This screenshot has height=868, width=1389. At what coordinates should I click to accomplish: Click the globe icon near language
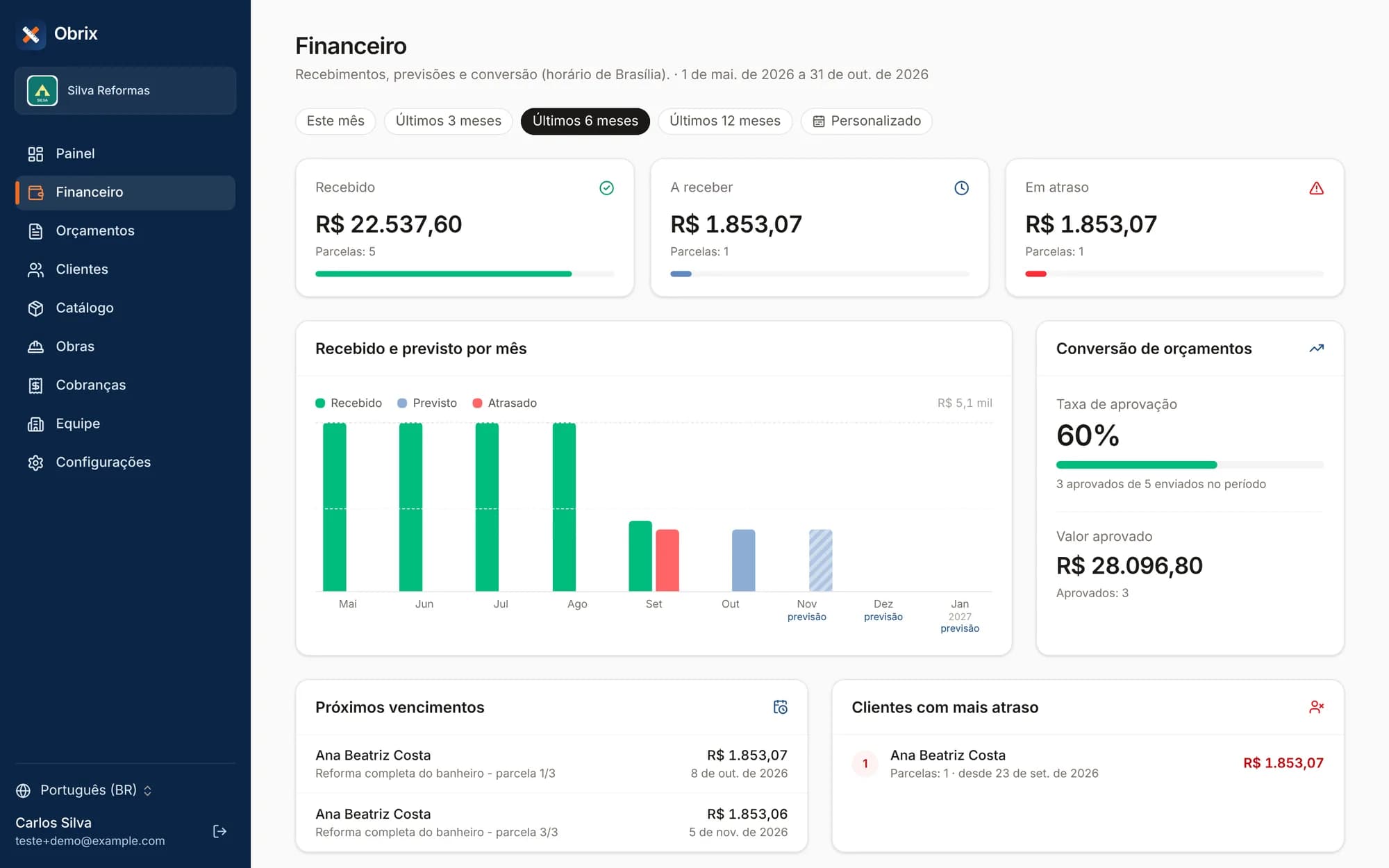pyautogui.click(x=24, y=790)
